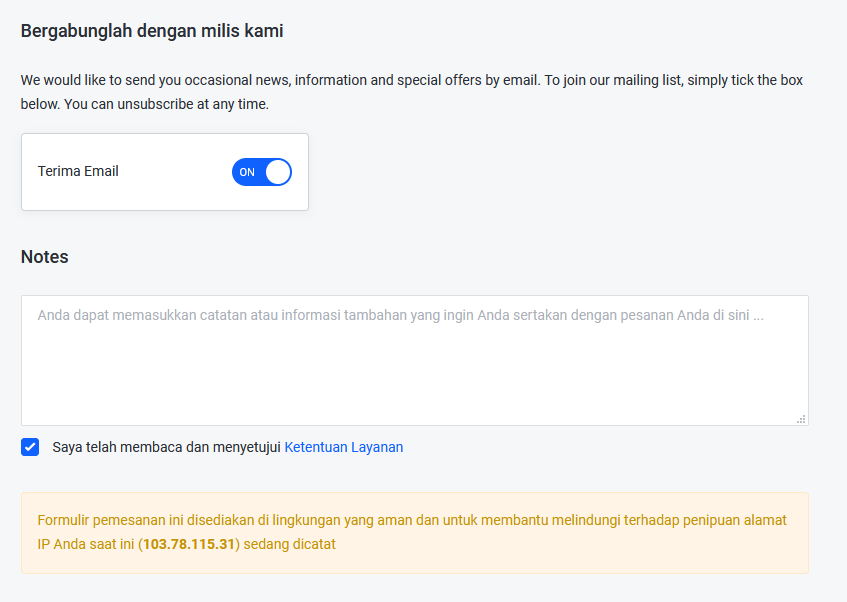Click the mailing list description paragraph
847x602 pixels.
[x=411, y=80]
